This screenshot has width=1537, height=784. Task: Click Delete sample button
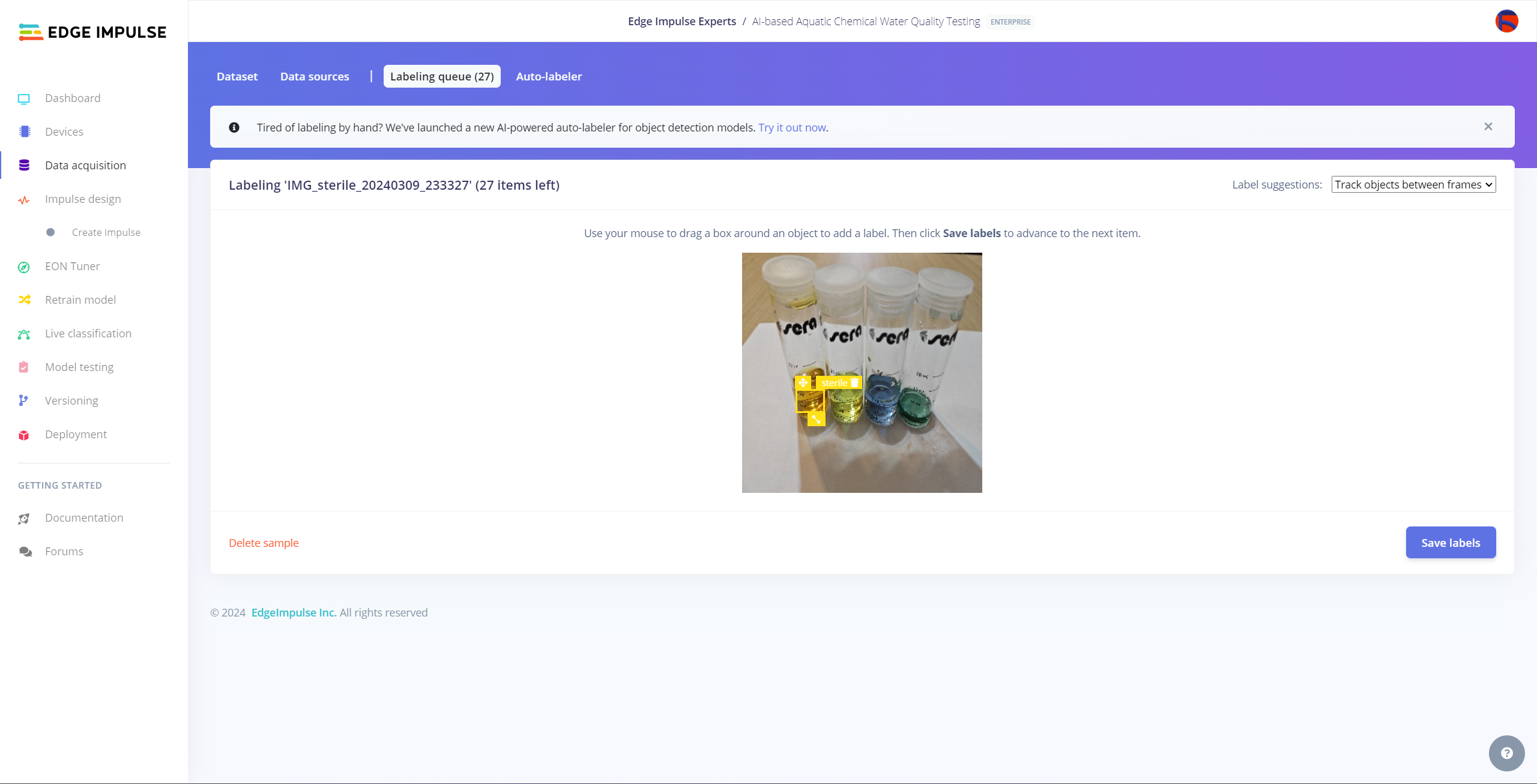click(x=264, y=542)
